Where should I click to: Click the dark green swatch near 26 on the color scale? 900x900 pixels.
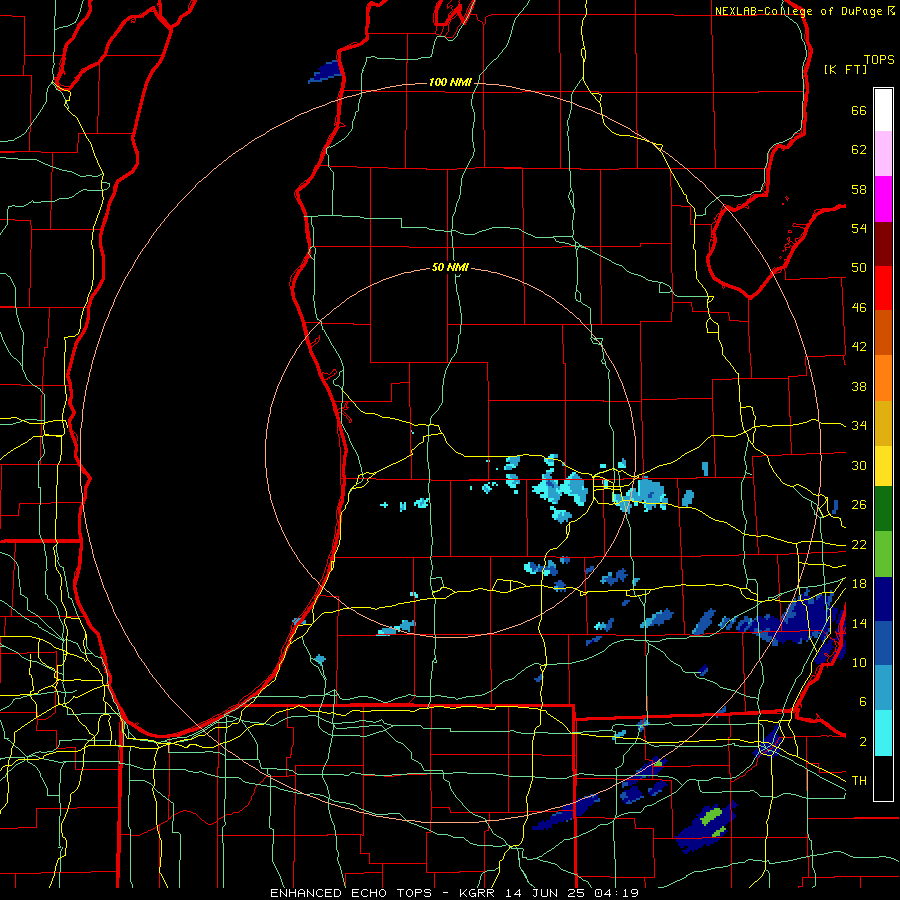tap(883, 509)
